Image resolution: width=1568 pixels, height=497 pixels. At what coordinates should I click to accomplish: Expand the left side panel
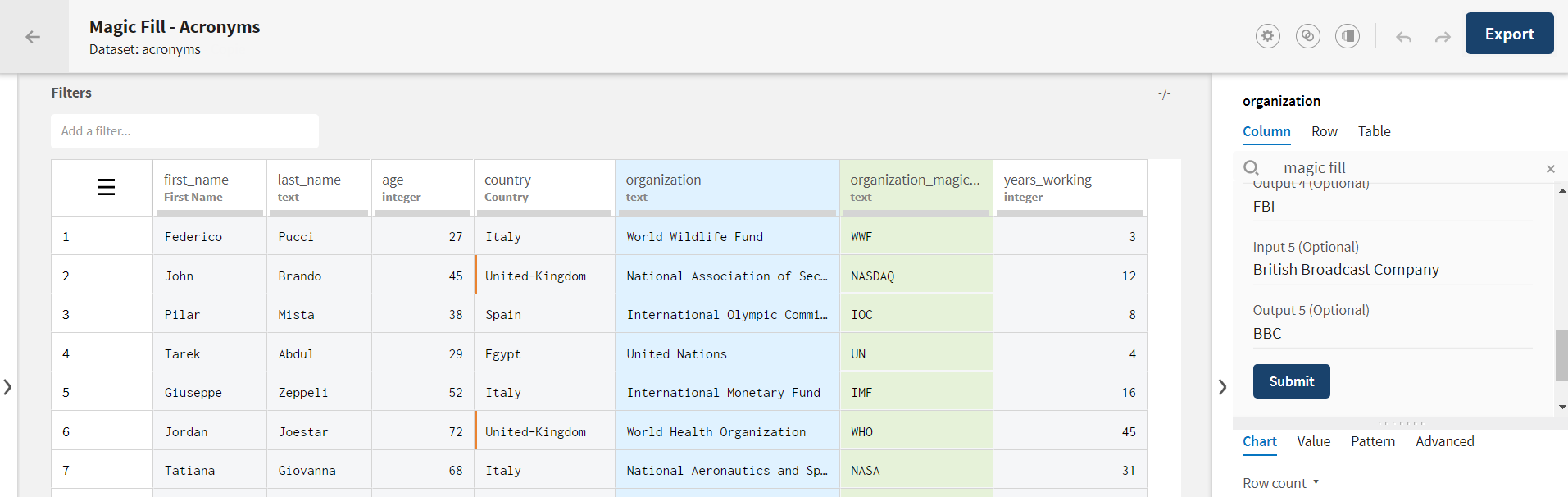7,387
